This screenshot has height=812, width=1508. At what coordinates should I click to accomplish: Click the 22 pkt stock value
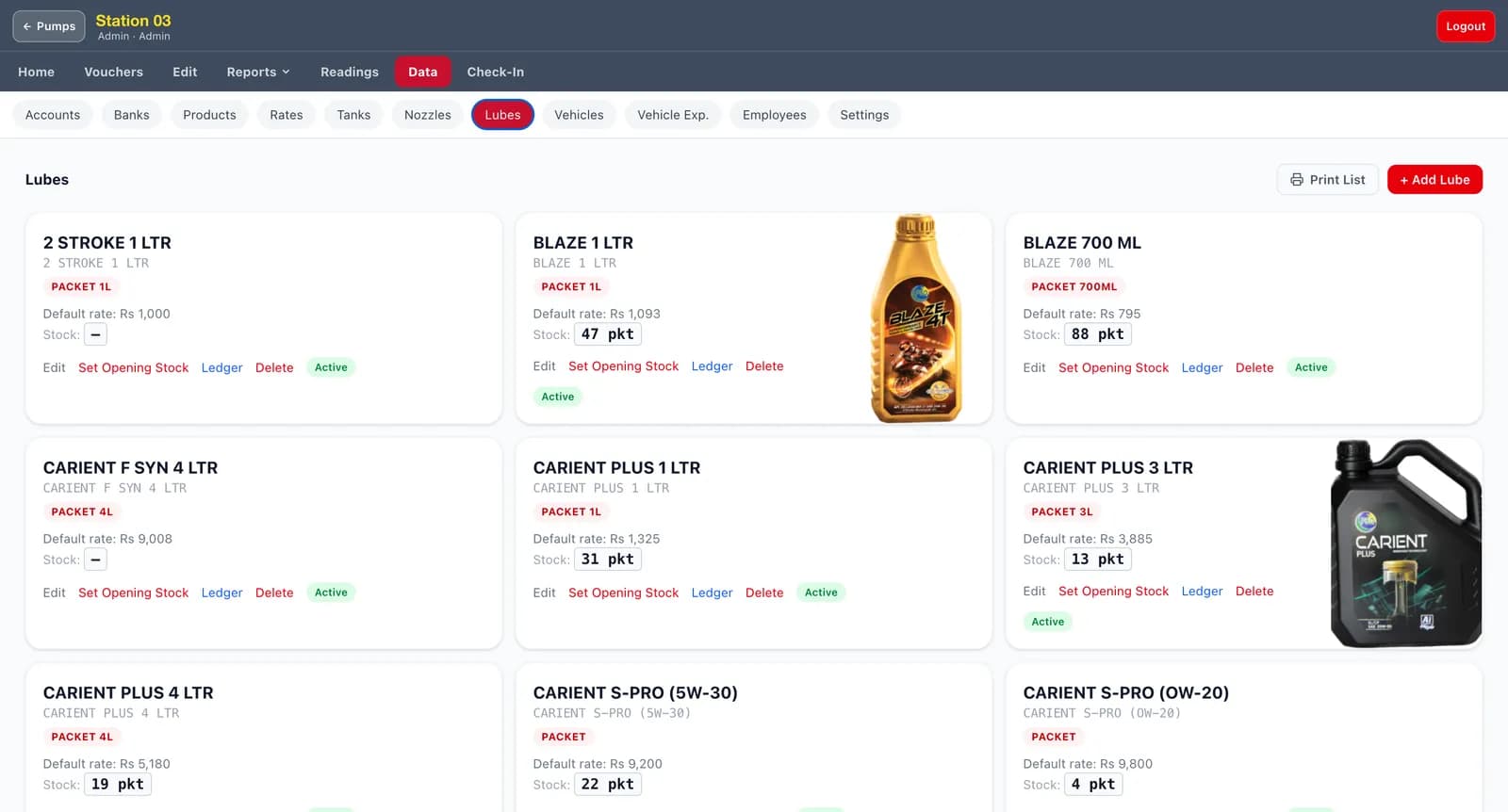point(608,785)
